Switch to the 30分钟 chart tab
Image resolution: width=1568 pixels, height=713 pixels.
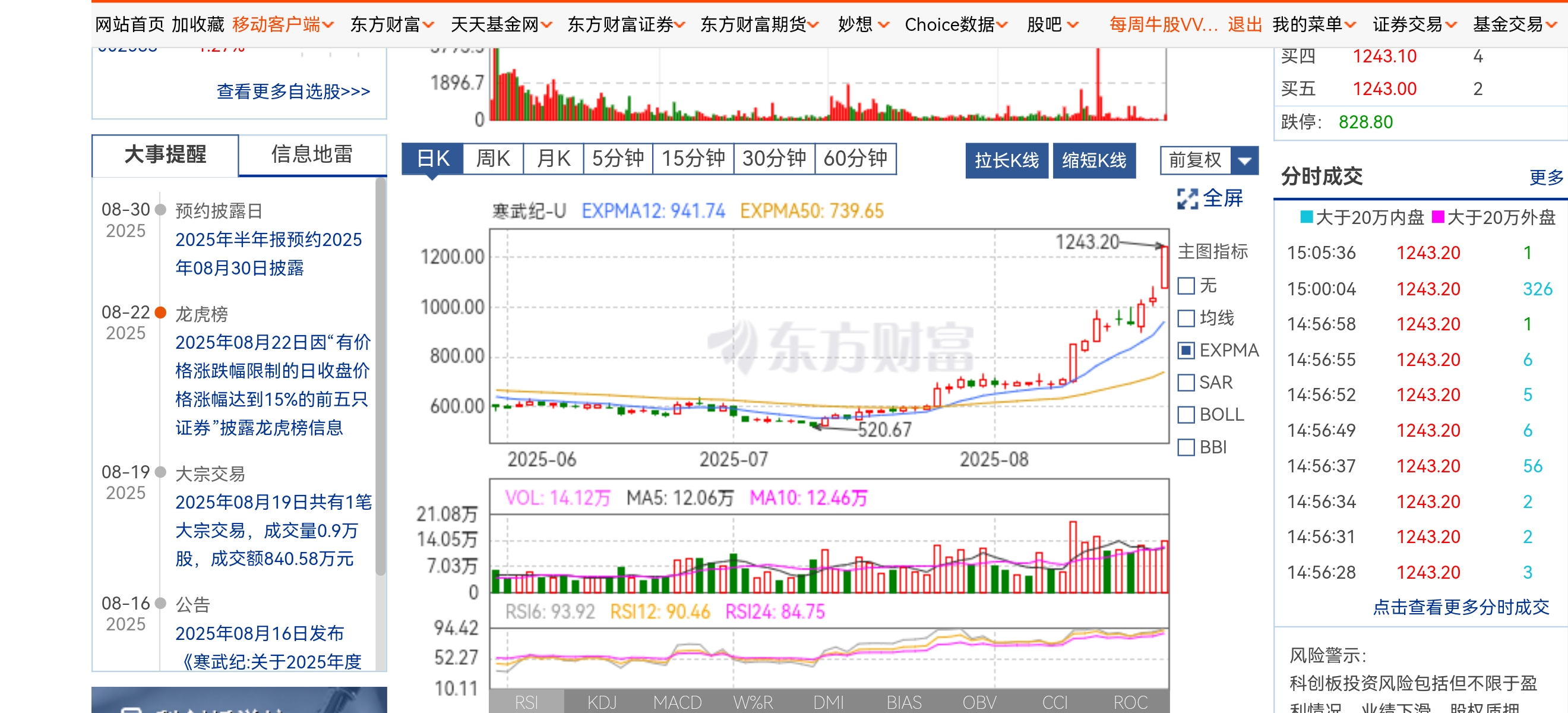coord(774,159)
